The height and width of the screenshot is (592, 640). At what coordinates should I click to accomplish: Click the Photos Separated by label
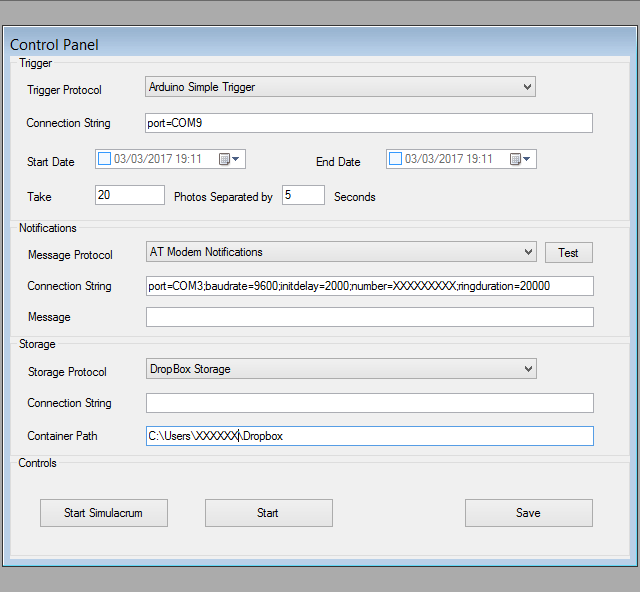click(x=223, y=197)
